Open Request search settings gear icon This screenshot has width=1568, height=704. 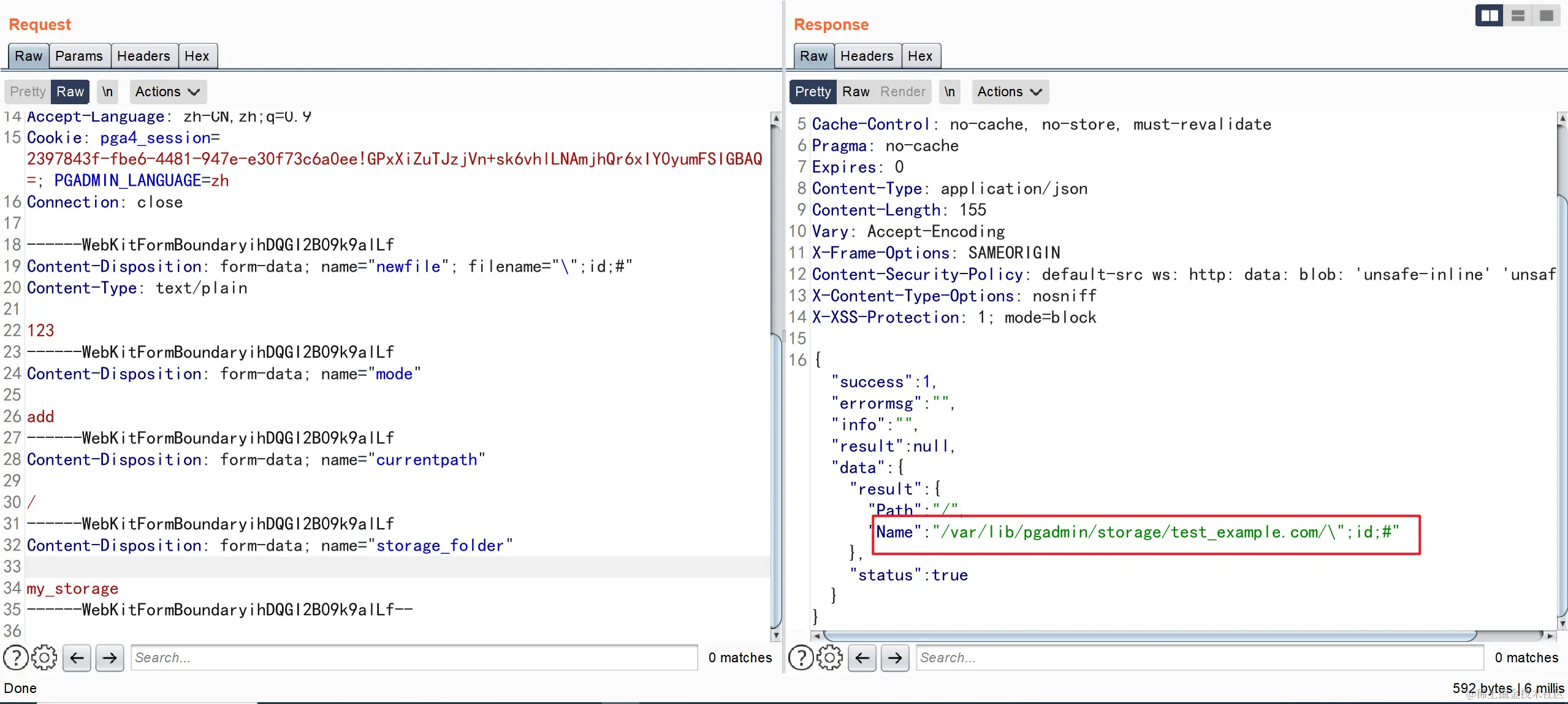(44, 657)
